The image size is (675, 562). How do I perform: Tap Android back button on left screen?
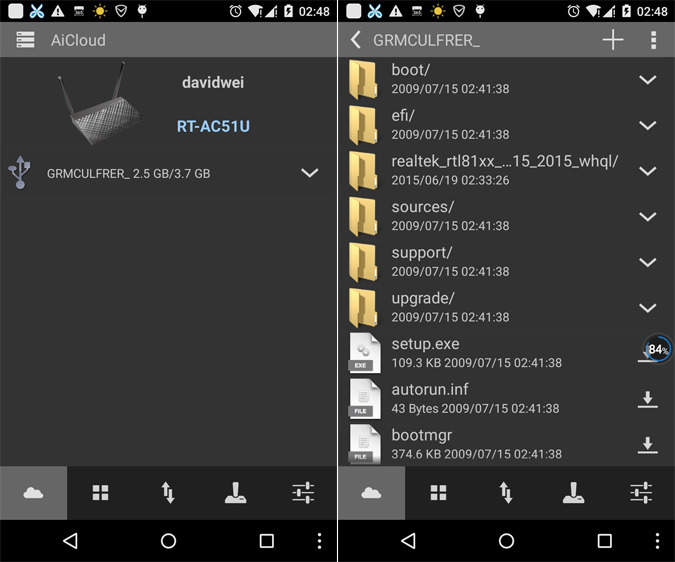70,540
